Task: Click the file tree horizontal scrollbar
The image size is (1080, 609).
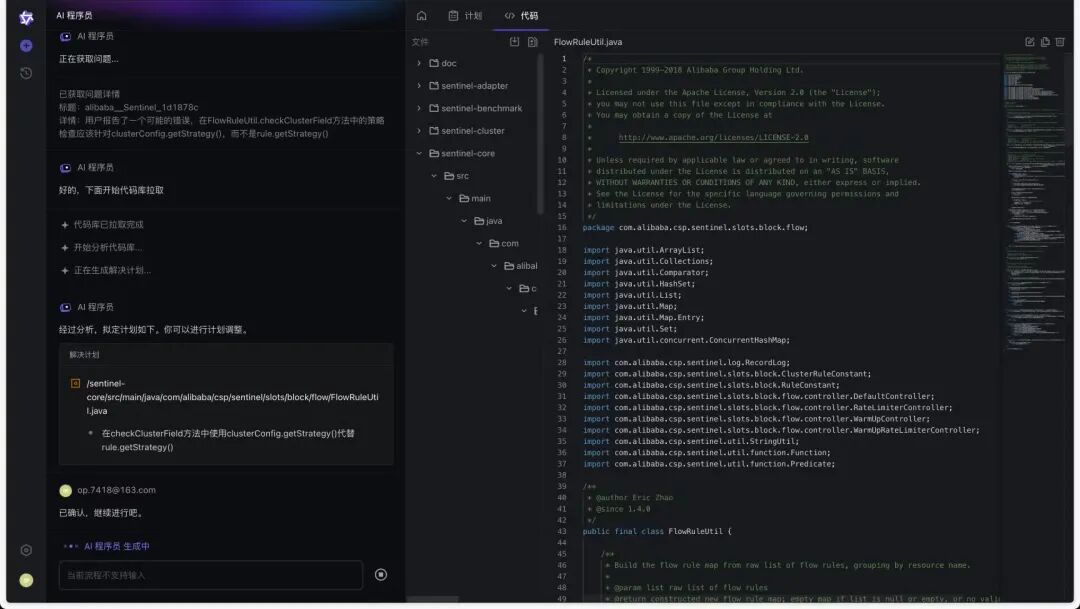Action: tap(433, 599)
